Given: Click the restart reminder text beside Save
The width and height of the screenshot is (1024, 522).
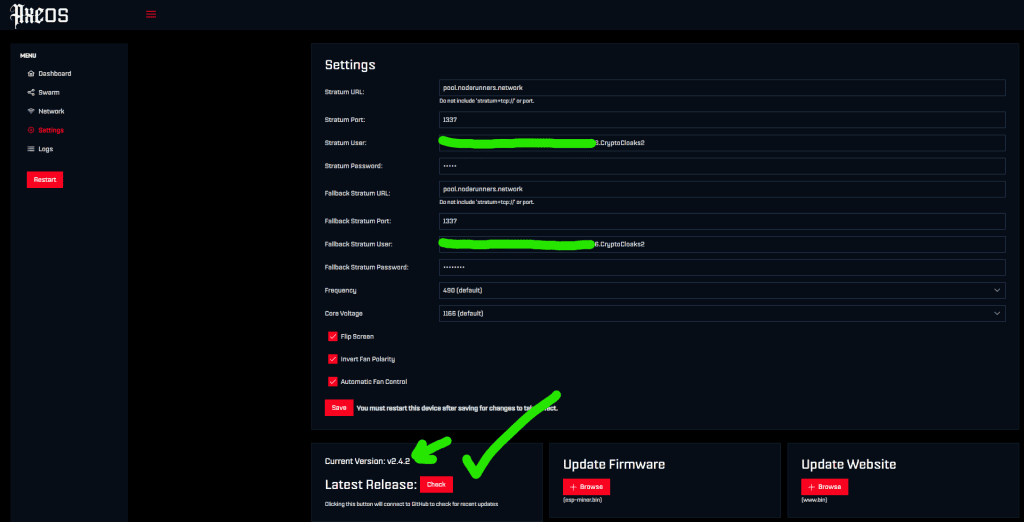Looking at the screenshot, I should pos(457,408).
